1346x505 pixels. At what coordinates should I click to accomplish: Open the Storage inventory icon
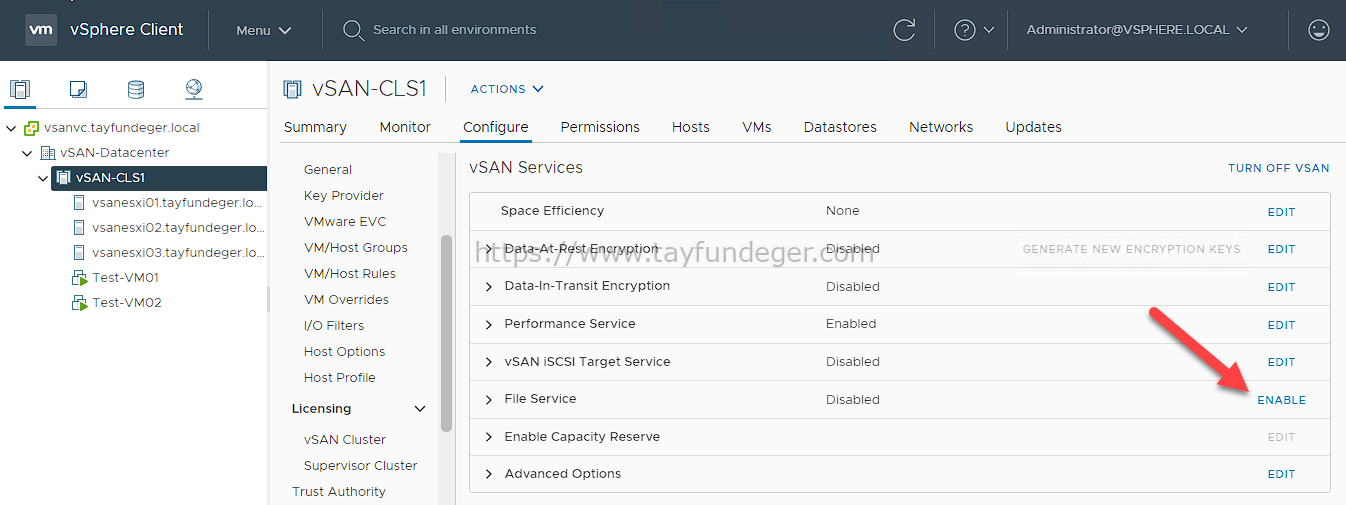point(136,89)
